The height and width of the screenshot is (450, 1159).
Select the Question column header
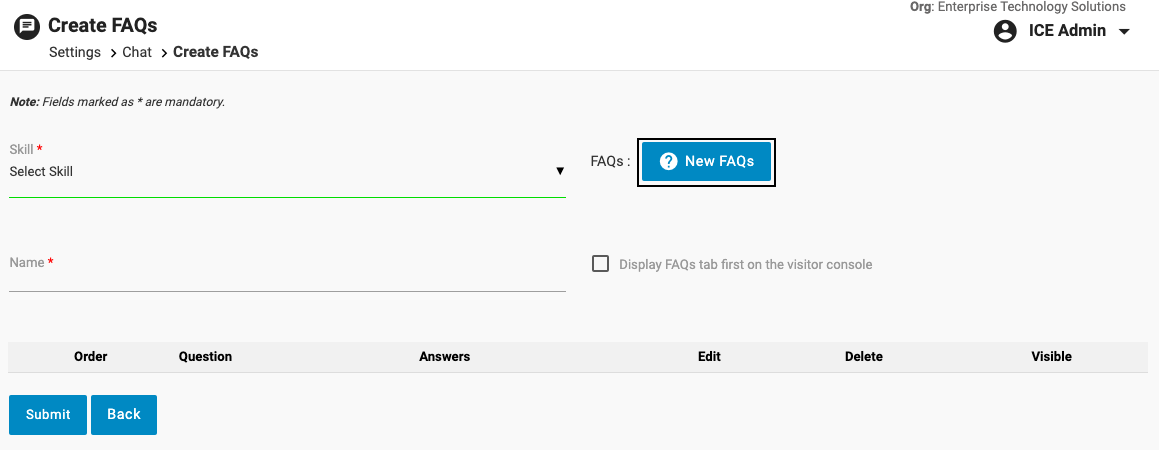(x=205, y=356)
